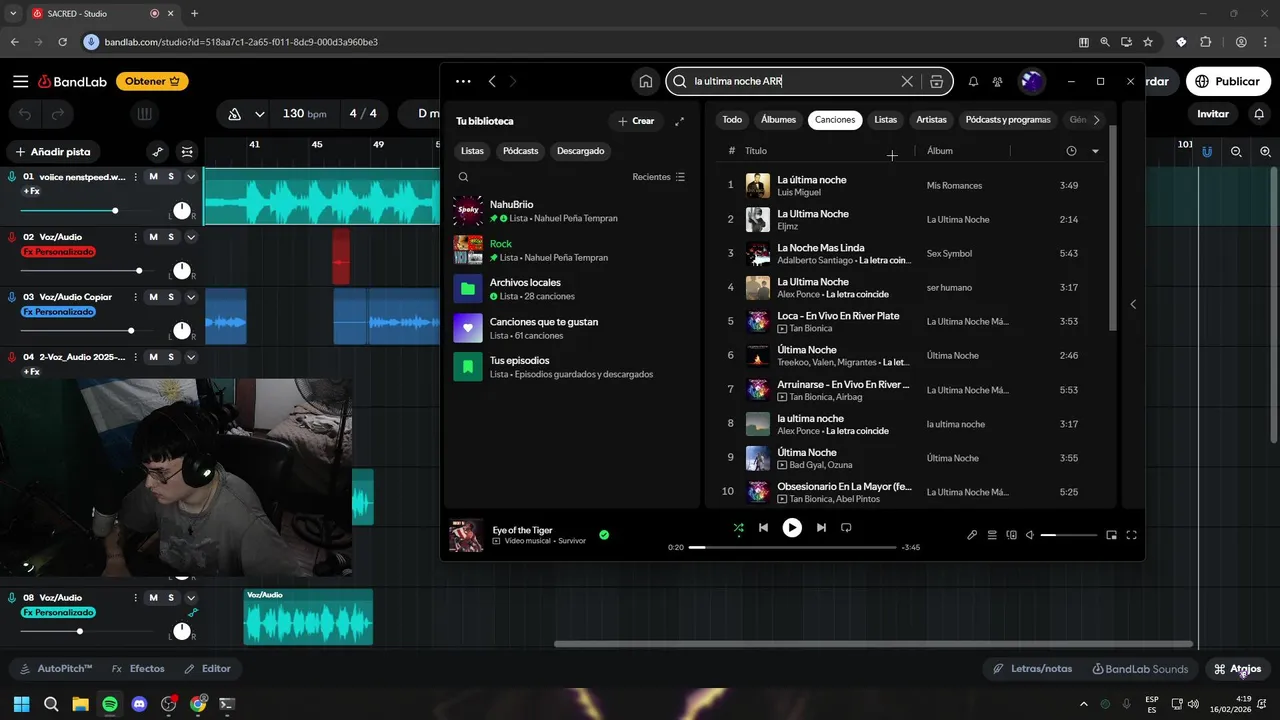Select Pódcasts y programas filter
This screenshot has width=1280, height=720.
(1008, 120)
